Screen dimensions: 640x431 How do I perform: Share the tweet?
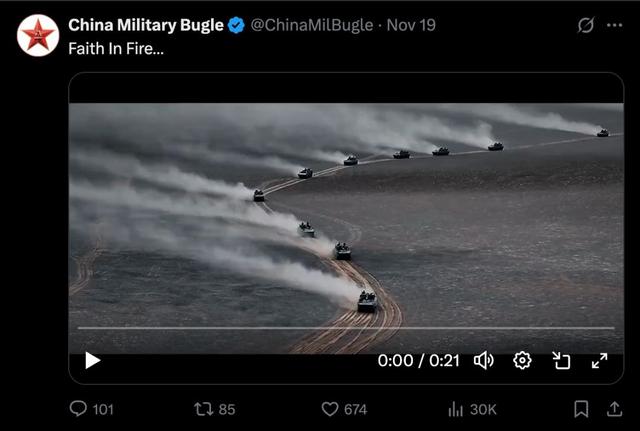614,409
